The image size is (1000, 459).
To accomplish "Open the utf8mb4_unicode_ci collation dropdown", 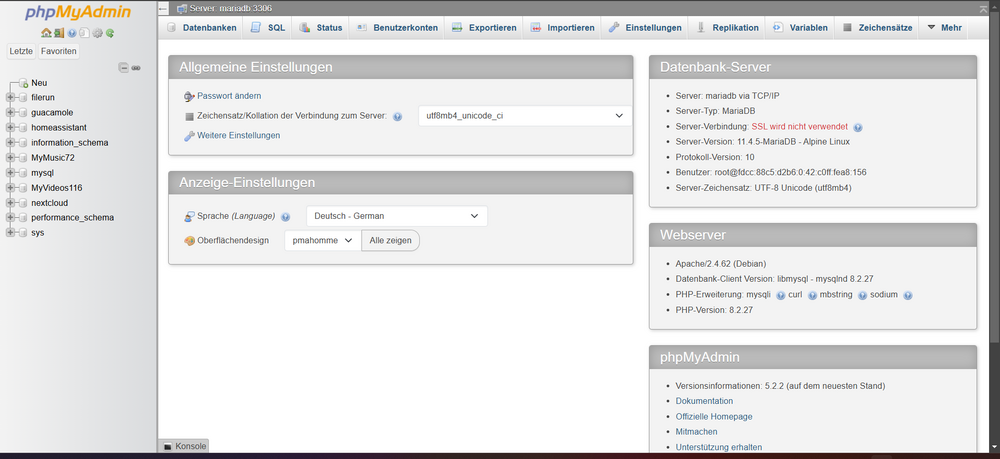I will [x=525, y=116].
